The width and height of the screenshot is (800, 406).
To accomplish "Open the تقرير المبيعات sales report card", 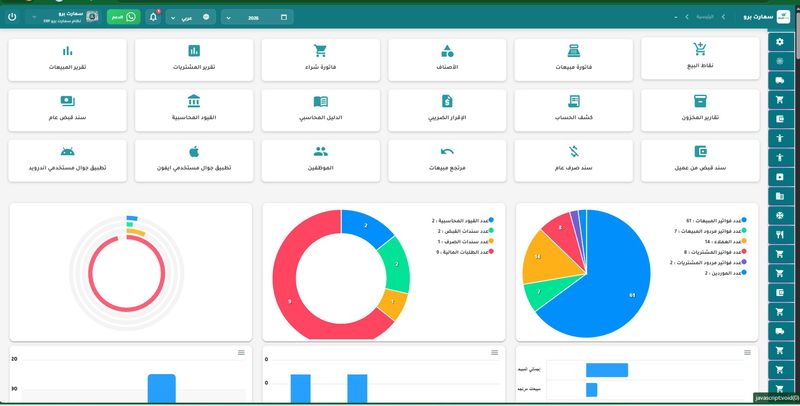I will click(67, 59).
